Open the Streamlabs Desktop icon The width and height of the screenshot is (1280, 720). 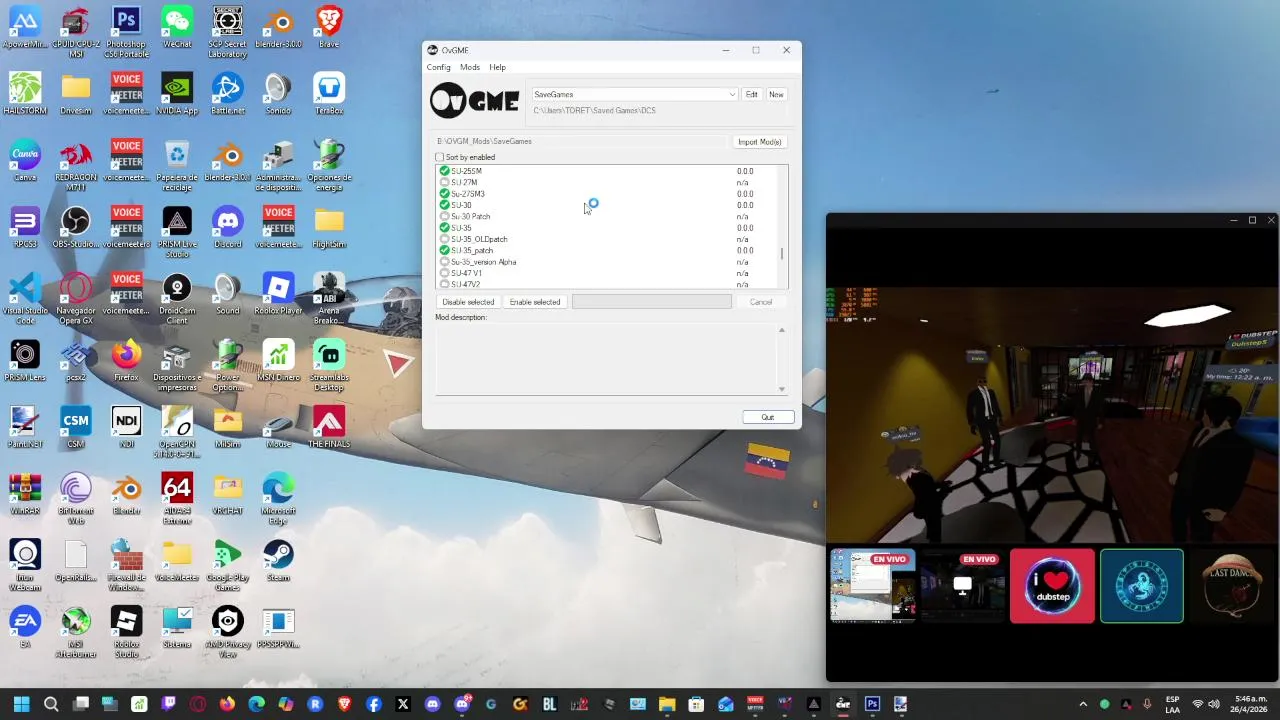click(329, 366)
